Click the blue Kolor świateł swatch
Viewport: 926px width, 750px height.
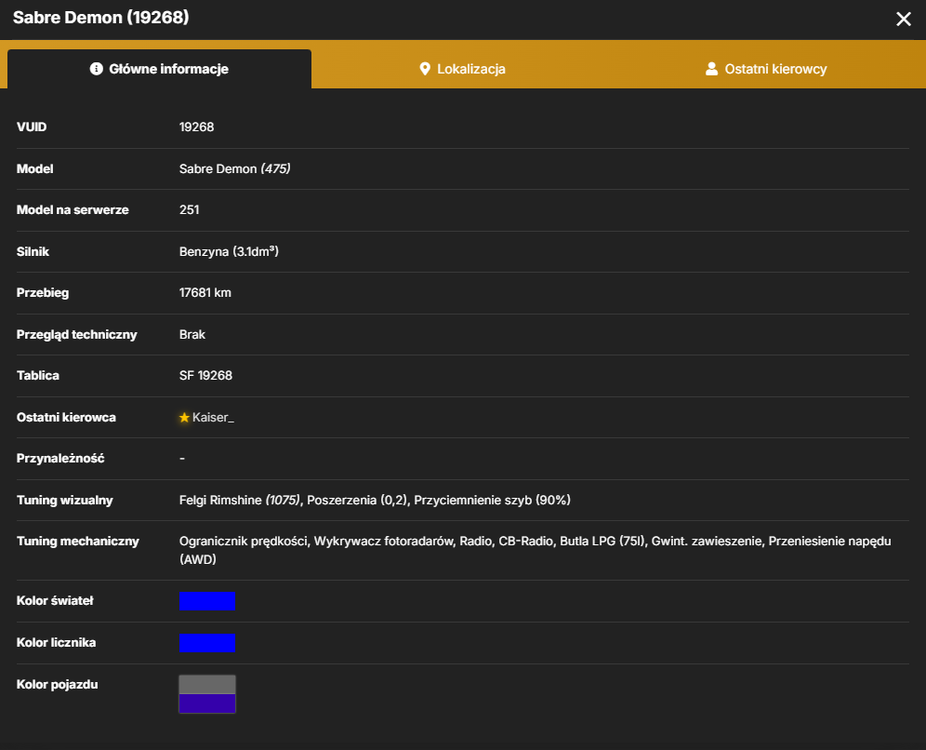coord(207,601)
